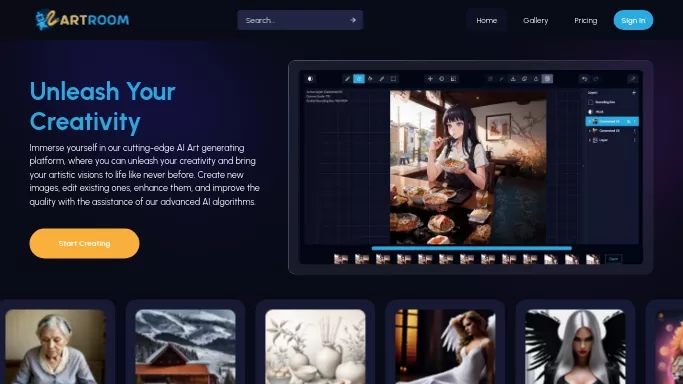683x384 pixels.
Task: Select the pencil tool in editor toolbar
Action: 347,79
